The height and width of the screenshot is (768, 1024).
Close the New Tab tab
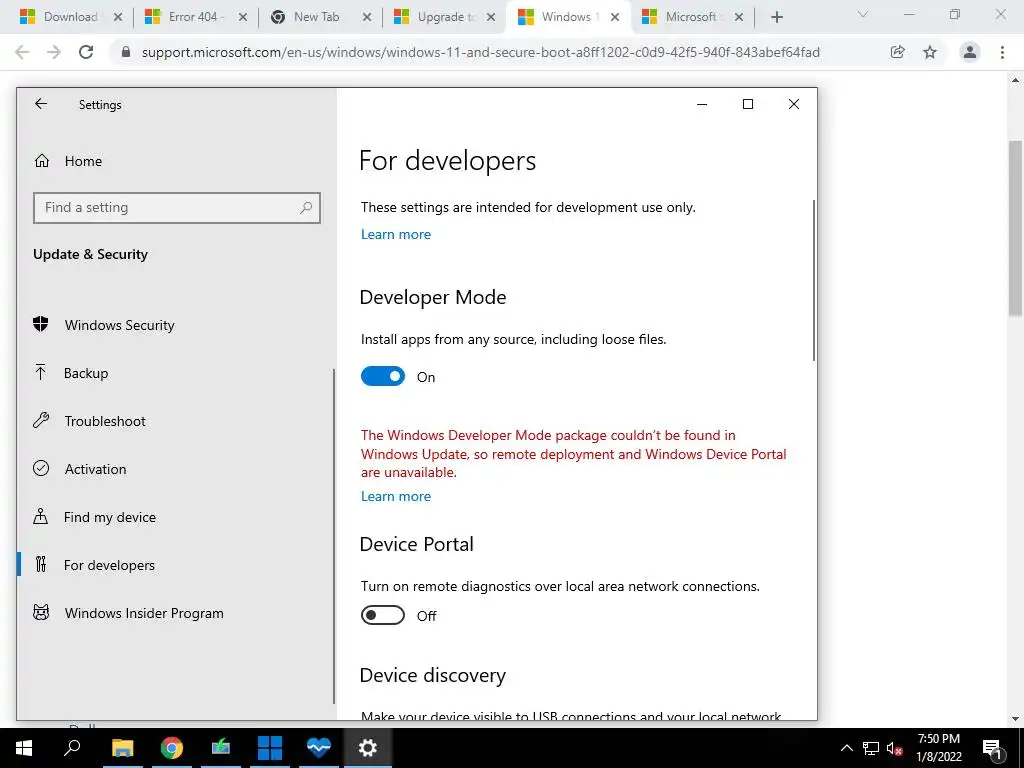pyautogui.click(x=367, y=17)
